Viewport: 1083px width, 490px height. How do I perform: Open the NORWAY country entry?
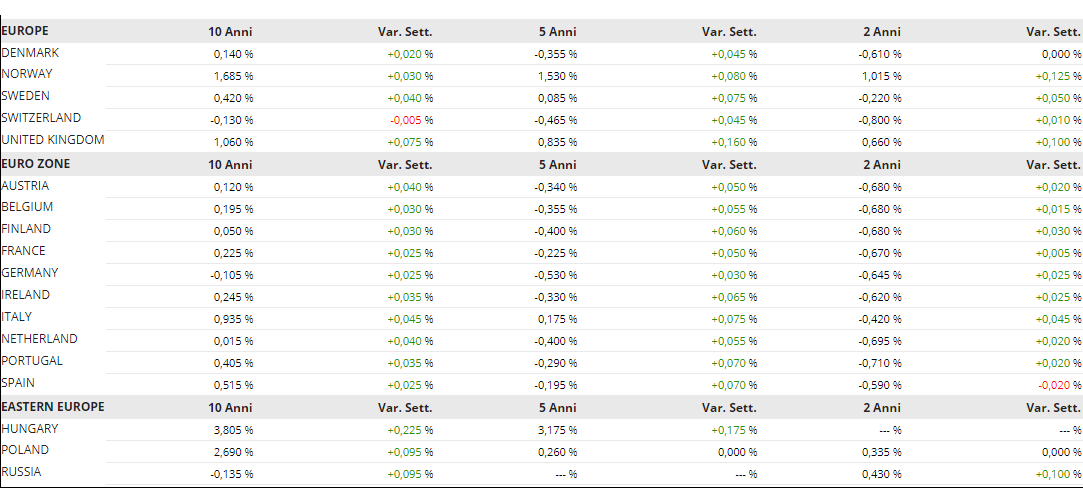click(x=27, y=74)
